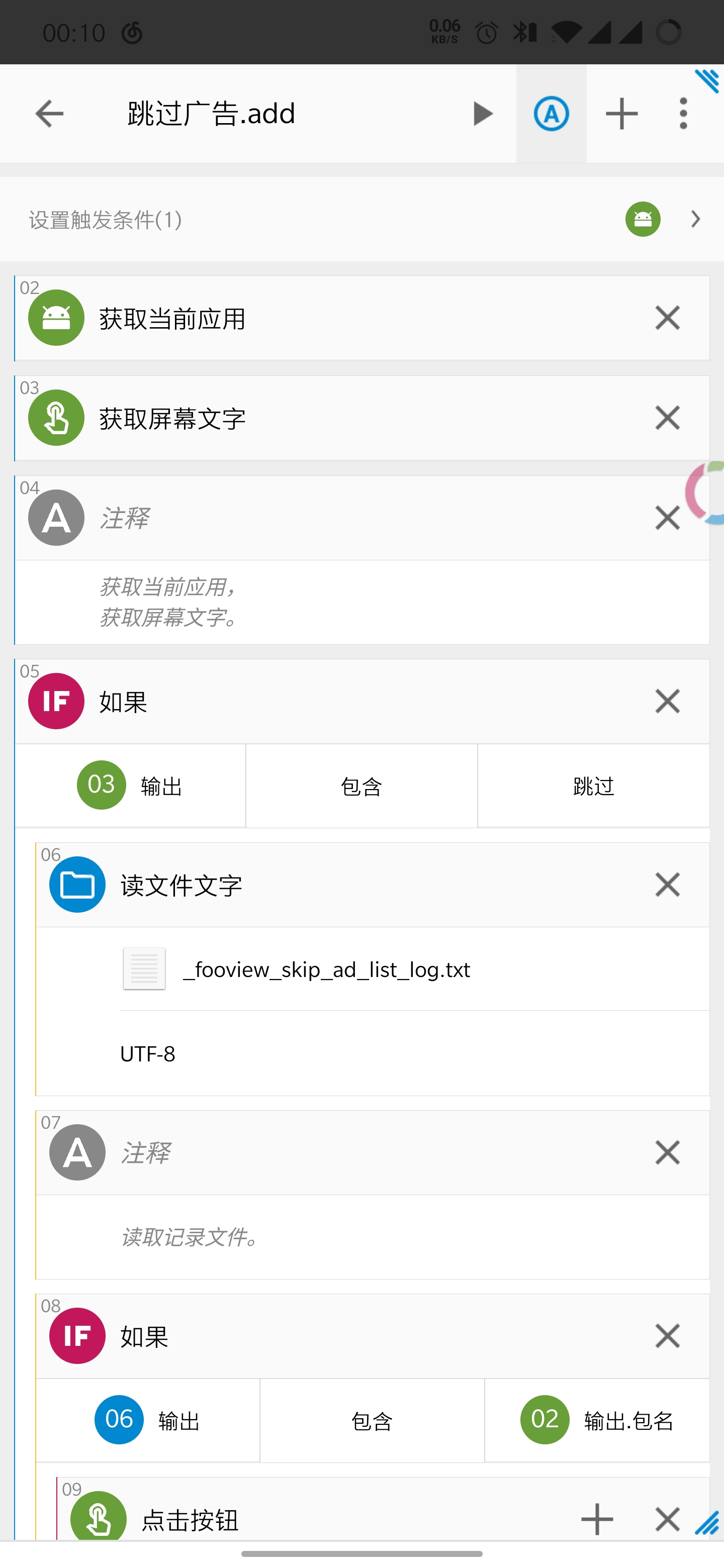Viewport: 724px width, 1568px height.
Task: Toggle the circled A annotation mode
Action: (x=551, y=114)
